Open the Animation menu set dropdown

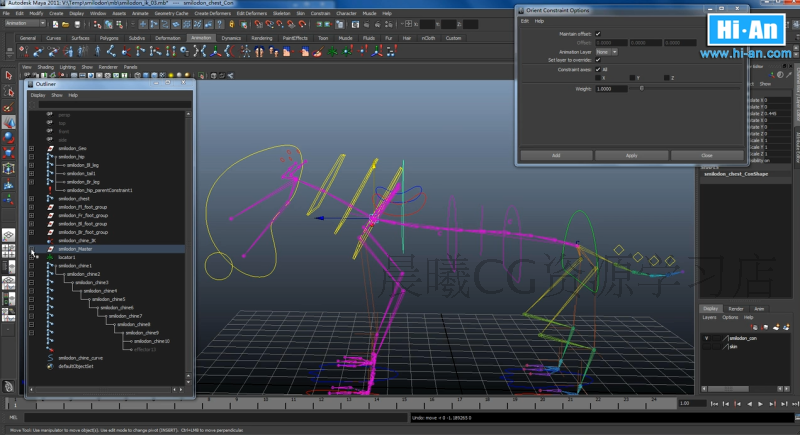[x=25, y=23]
